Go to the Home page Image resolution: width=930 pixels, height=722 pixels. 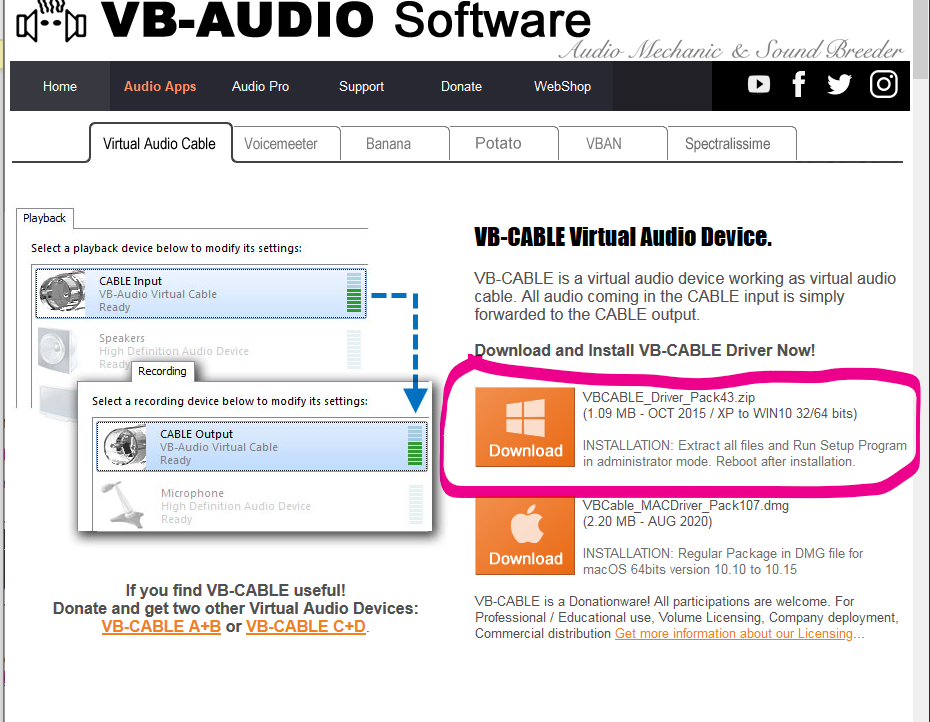(60, 87)
